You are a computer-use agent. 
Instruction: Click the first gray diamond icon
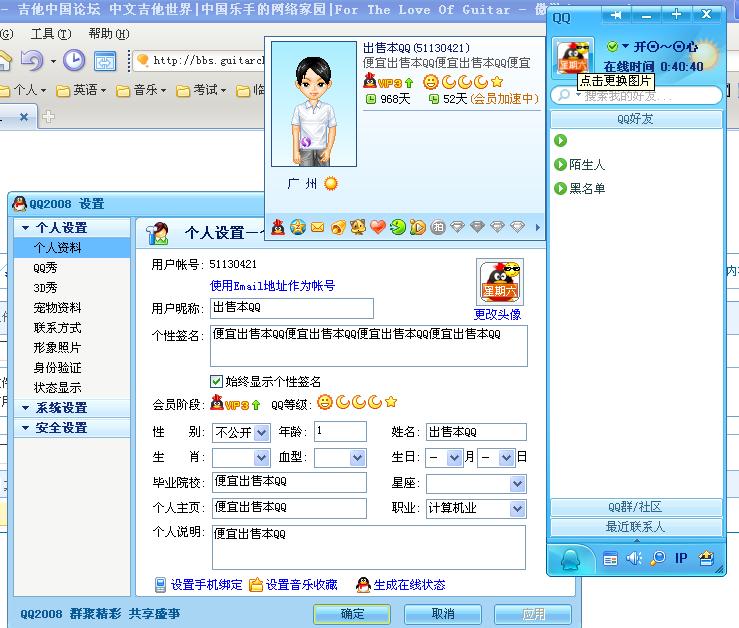[x=457, y=228]
